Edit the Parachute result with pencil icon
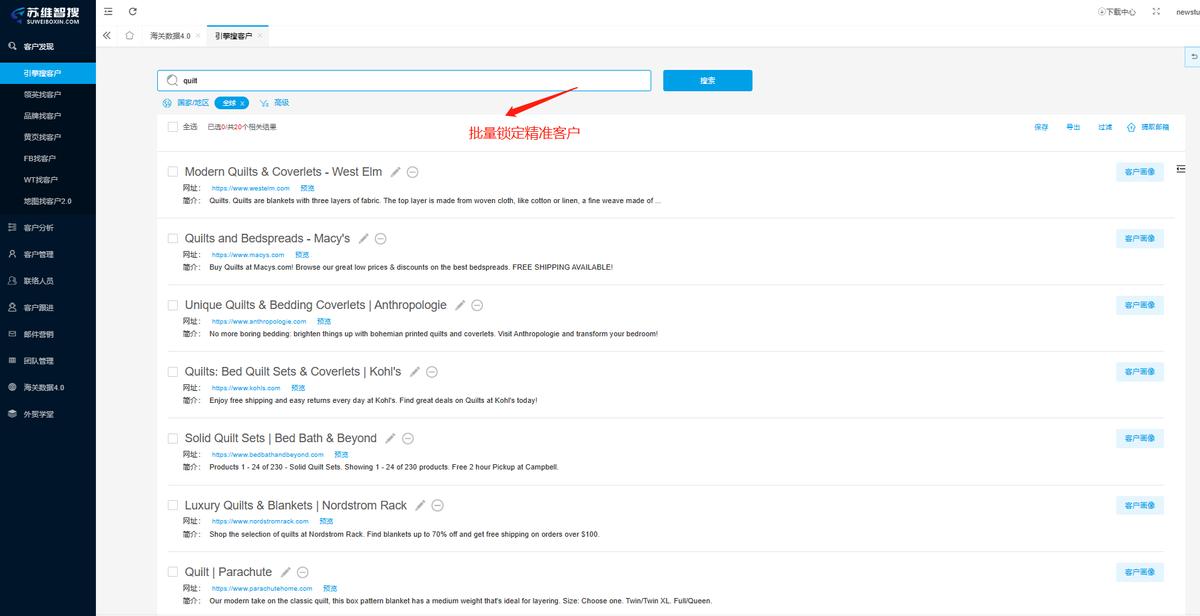This screenshot has width=1200, height=616. point(286,573)
